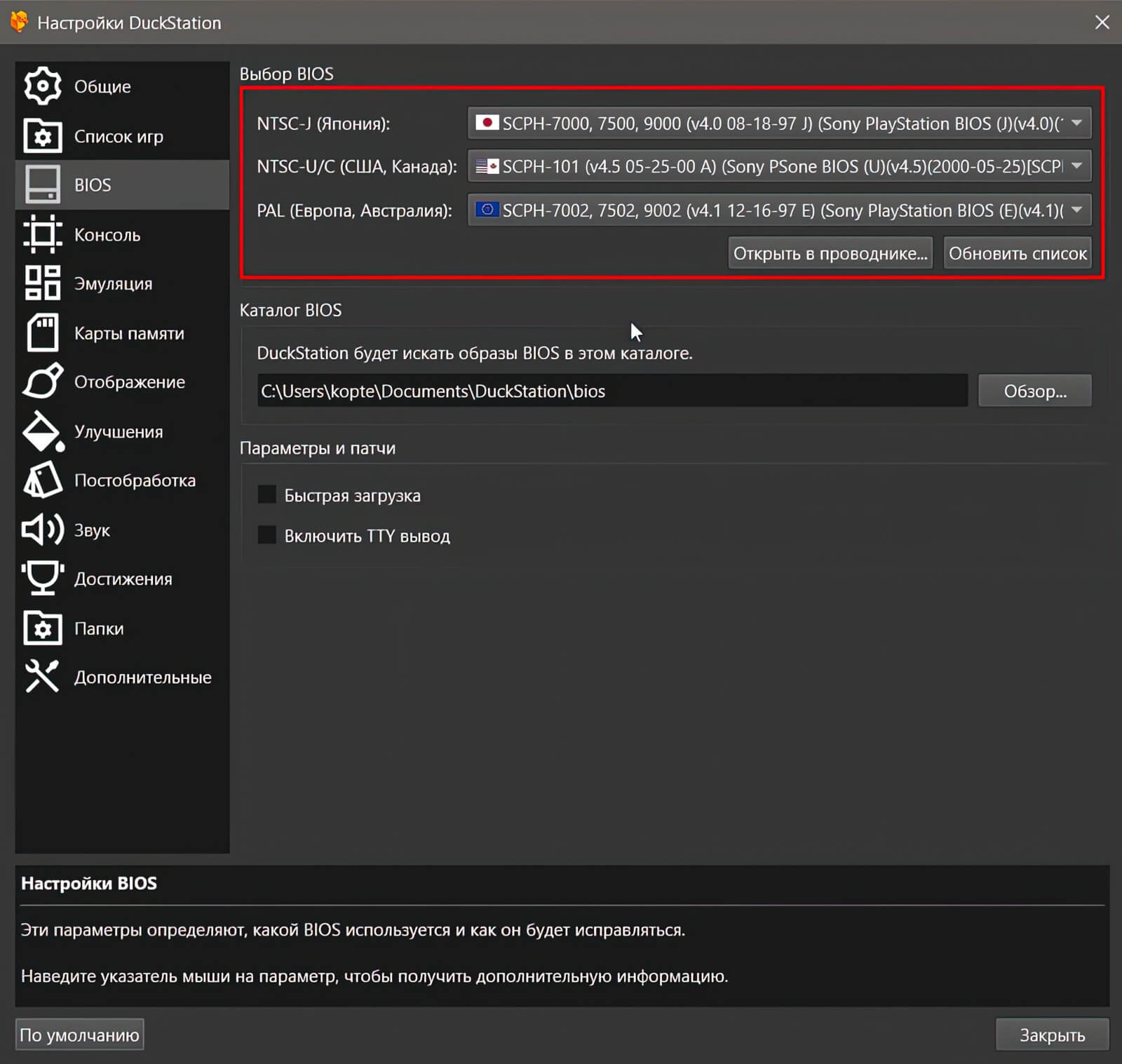Click the BIOS directory path field
Image resolution: width=1122 pixels, height=1064 pixels.
(612, 391)
